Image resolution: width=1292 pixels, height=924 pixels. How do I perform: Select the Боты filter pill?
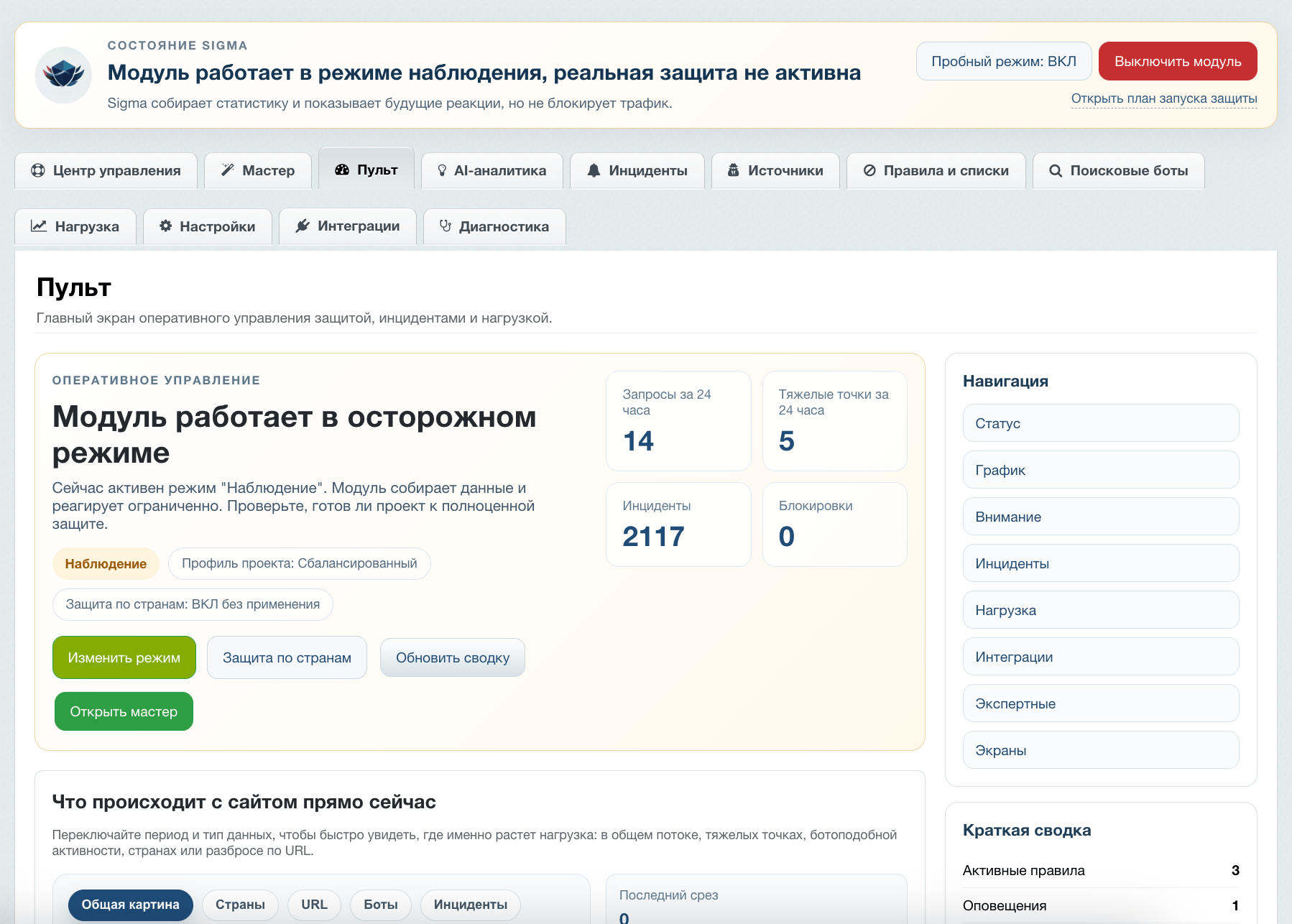pyautogui.click(x=381, y=905)
